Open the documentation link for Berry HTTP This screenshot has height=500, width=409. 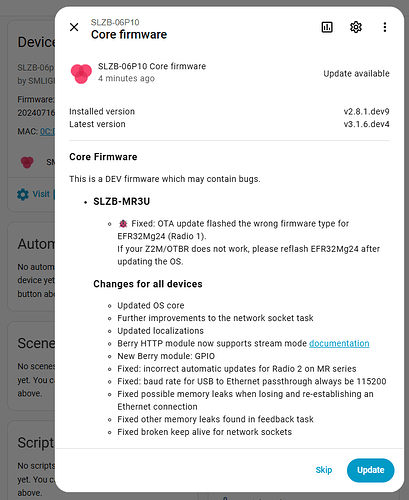pyautogui.click(x=339, y=343)
